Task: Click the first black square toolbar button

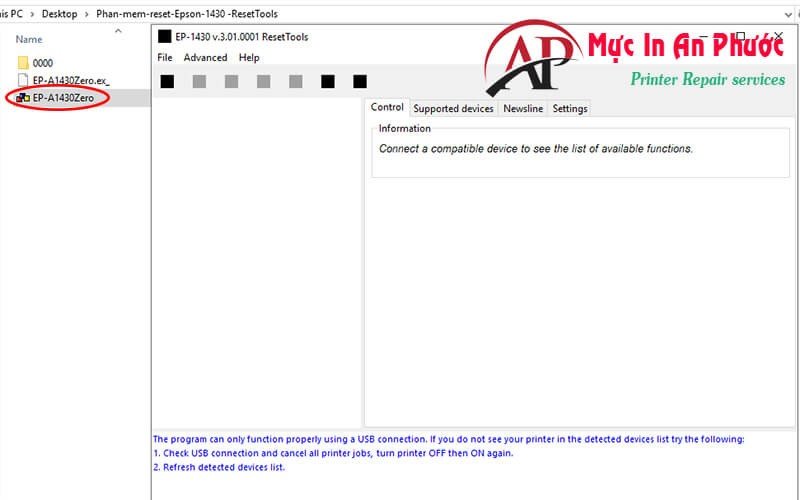Action: pyautogui.click(x=167, y=81)
